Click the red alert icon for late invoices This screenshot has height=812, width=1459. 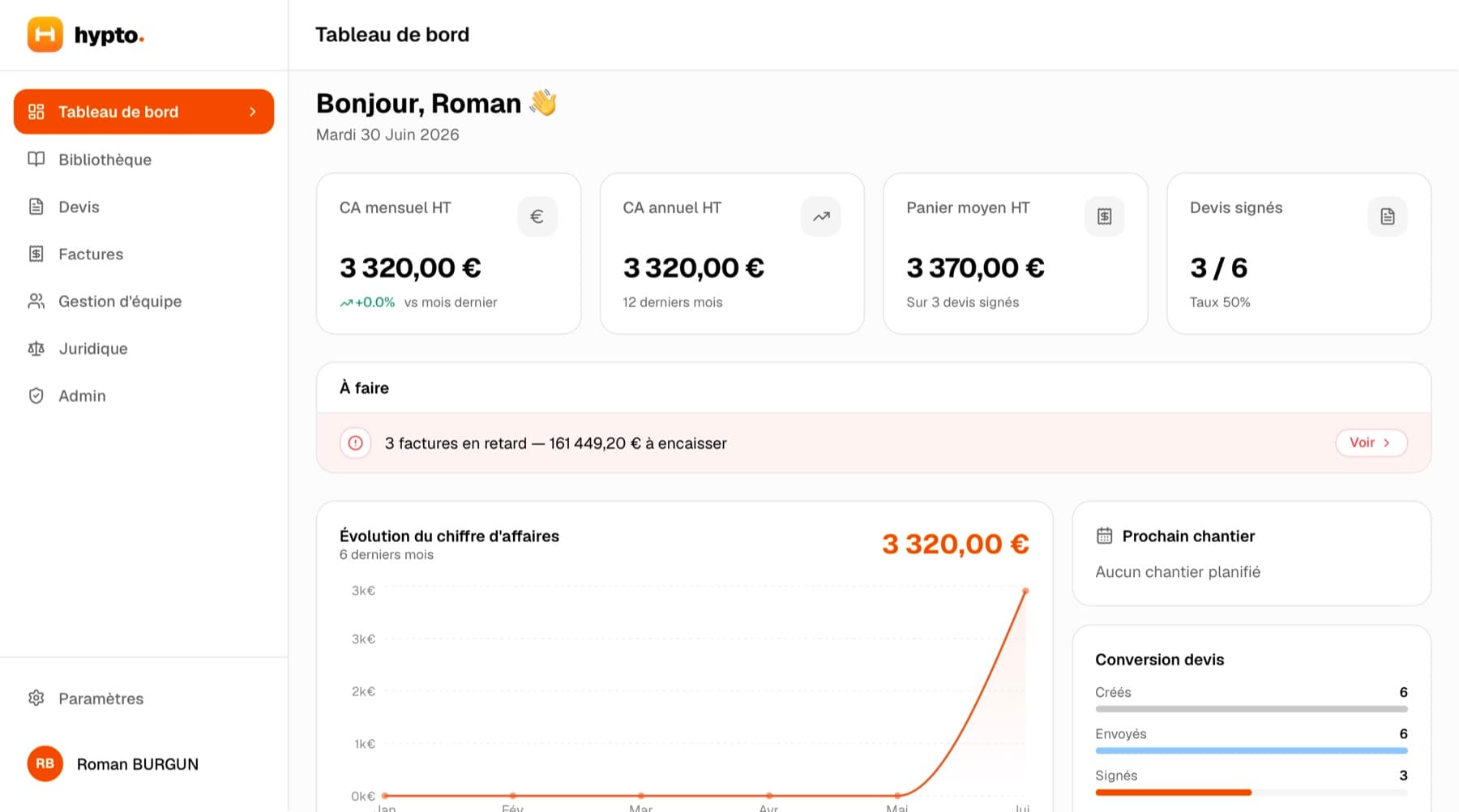click(355, 443)
